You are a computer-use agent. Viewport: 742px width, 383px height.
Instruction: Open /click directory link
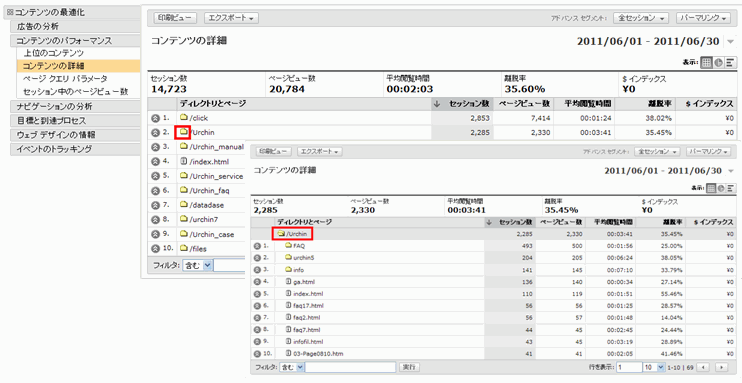click(x=198, y=118)
